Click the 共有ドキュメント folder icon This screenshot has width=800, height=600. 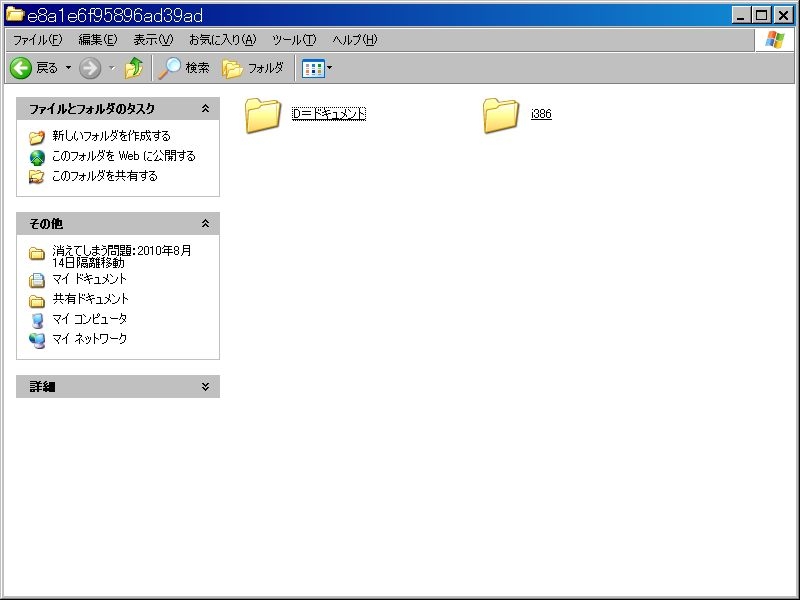(37, 301)
